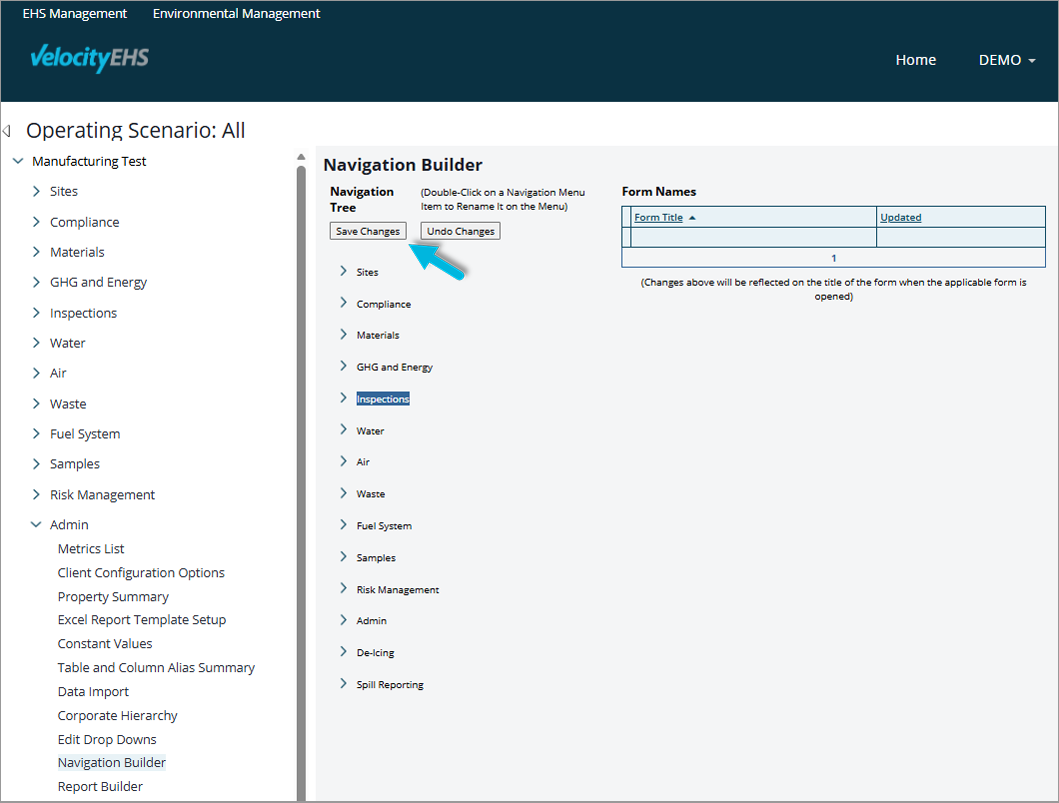
Task: Expand GHG and Energy in Navigation Tree
Action: click(x=343, y=366)
